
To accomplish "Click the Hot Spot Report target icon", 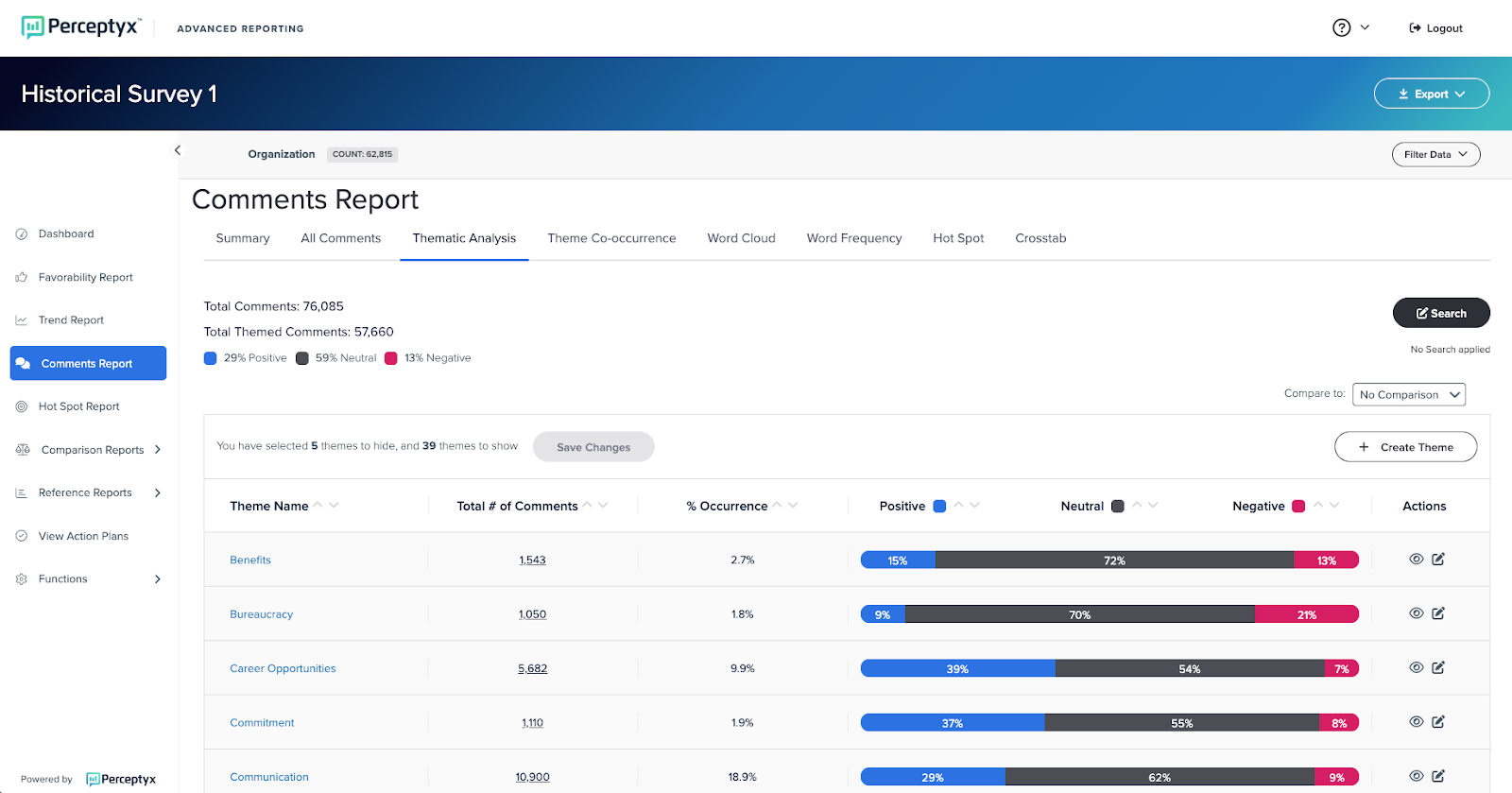I will (x=21, y=407).
